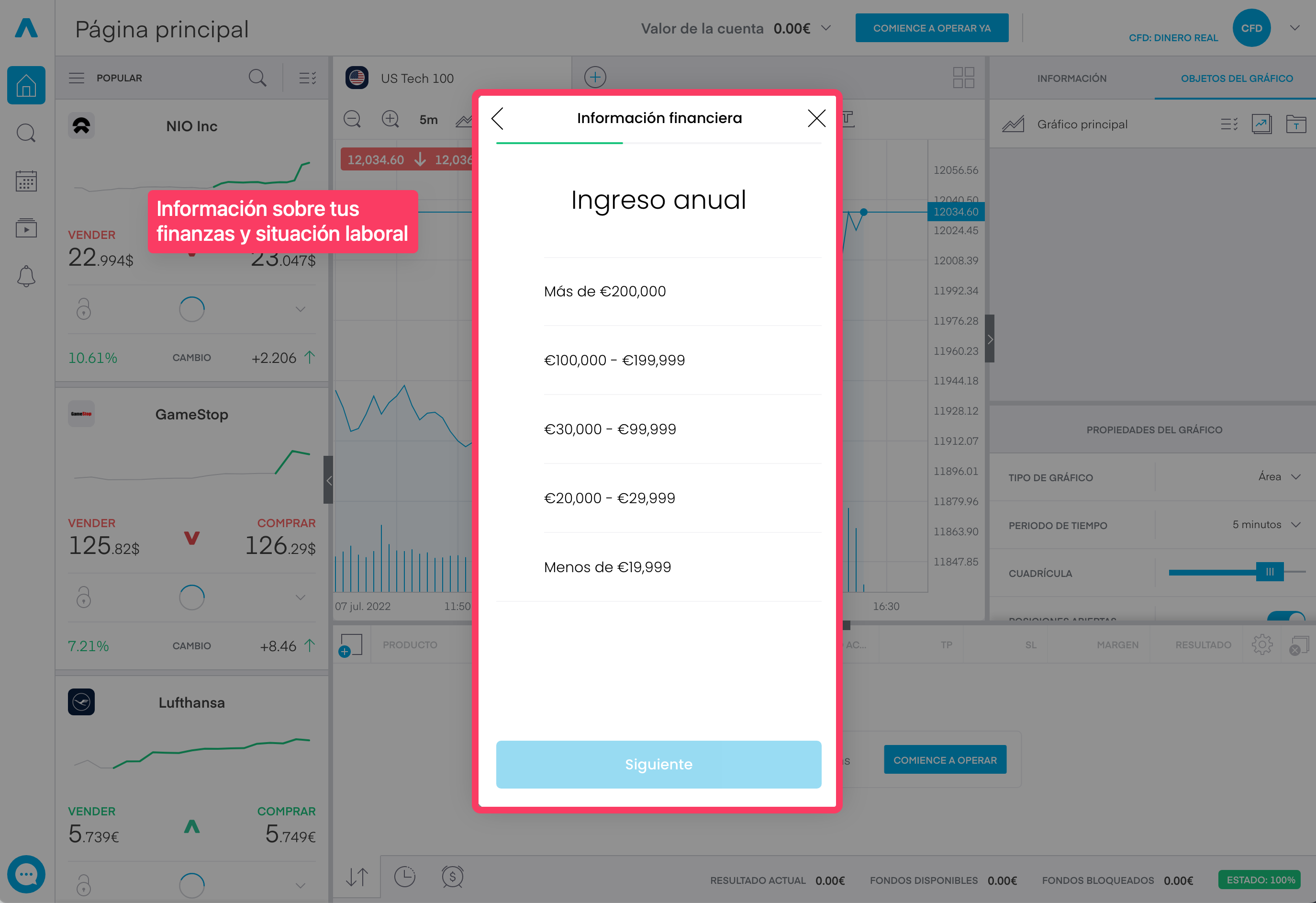Open watchlist edit checklist icon

(x=308, y=78)
